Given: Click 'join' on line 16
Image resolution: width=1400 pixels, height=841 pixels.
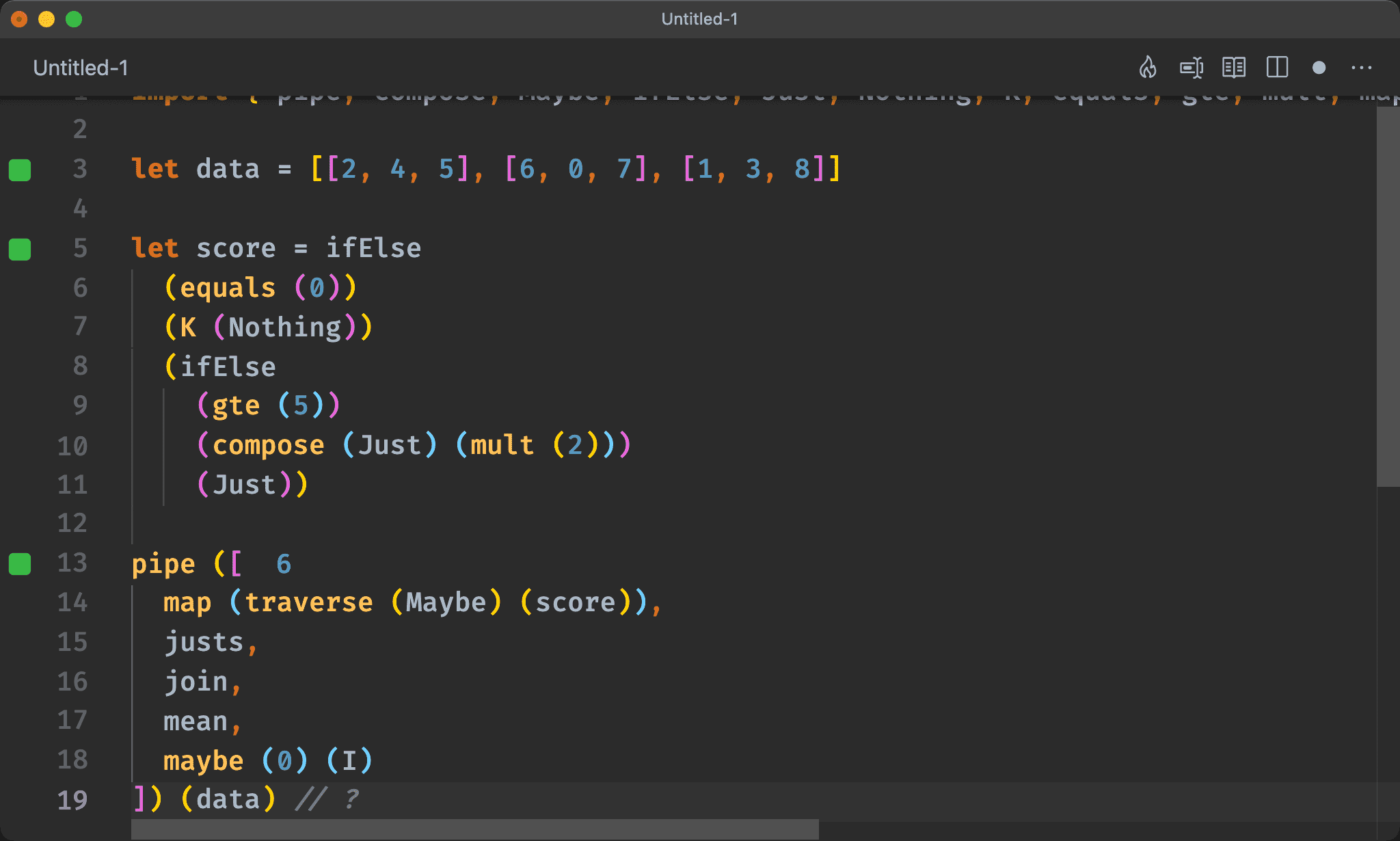Looking at the screenshot, I should point(196,682).
